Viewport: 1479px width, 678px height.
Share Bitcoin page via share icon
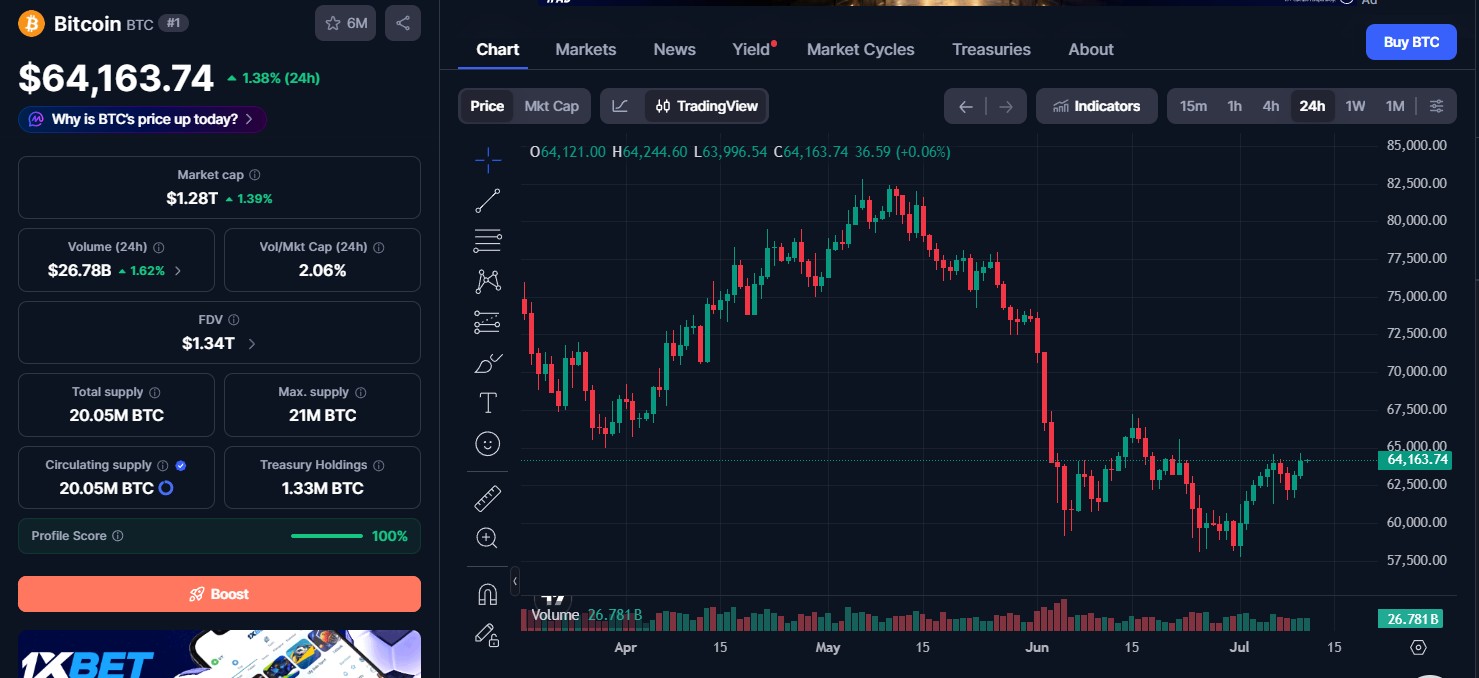click(403, 23)
